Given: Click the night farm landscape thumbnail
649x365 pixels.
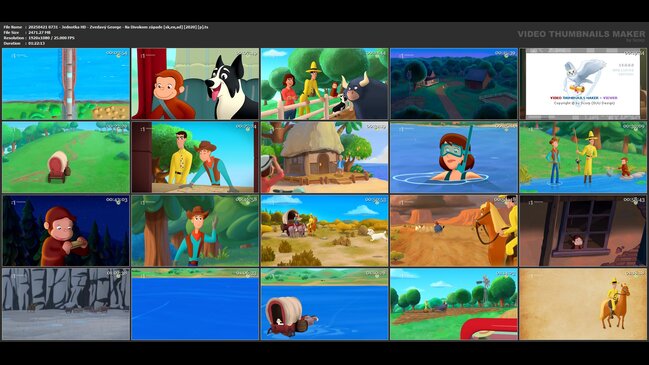Looking at the screenshot, I should pyautogui.click(x=454, y=84).
